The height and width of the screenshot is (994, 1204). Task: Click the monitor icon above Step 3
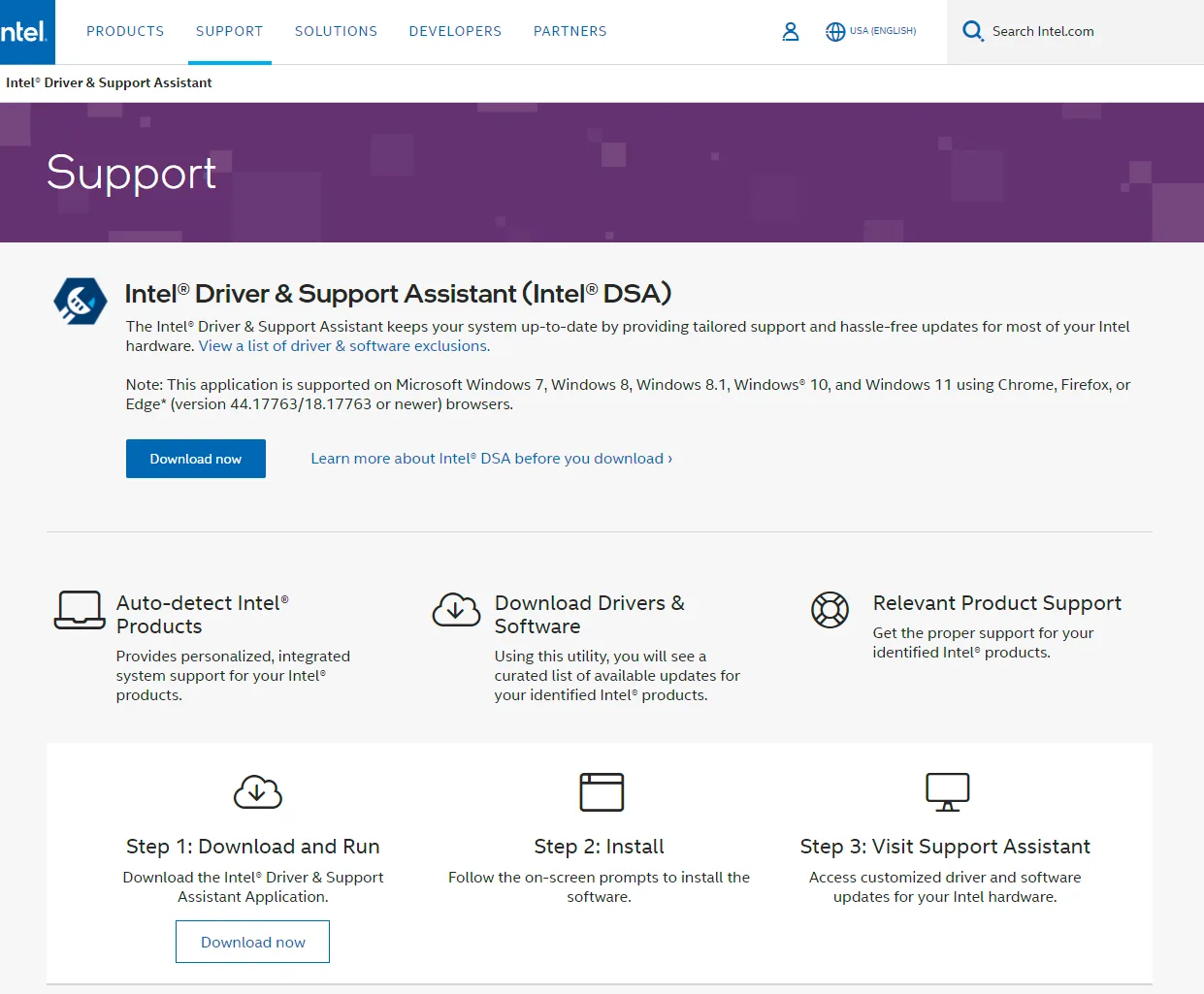pyautogui.click(x=948, y=792)
